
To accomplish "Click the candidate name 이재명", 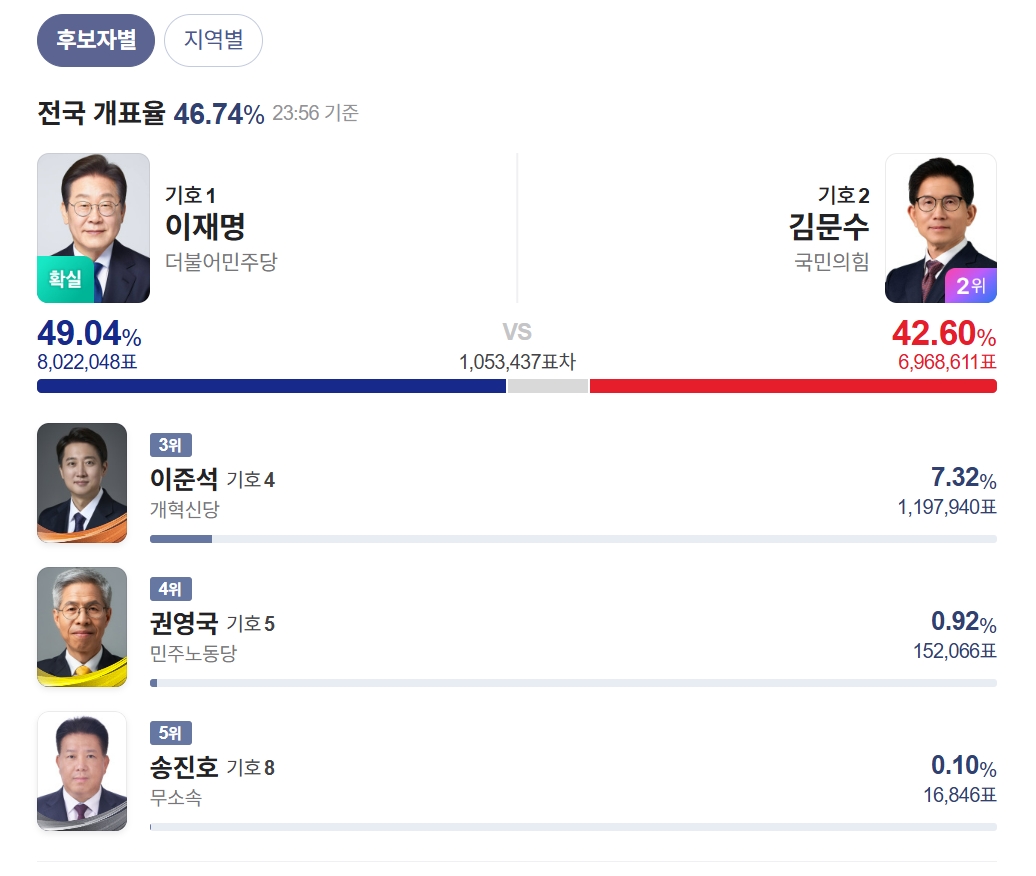I will click(x=205, y=227).
